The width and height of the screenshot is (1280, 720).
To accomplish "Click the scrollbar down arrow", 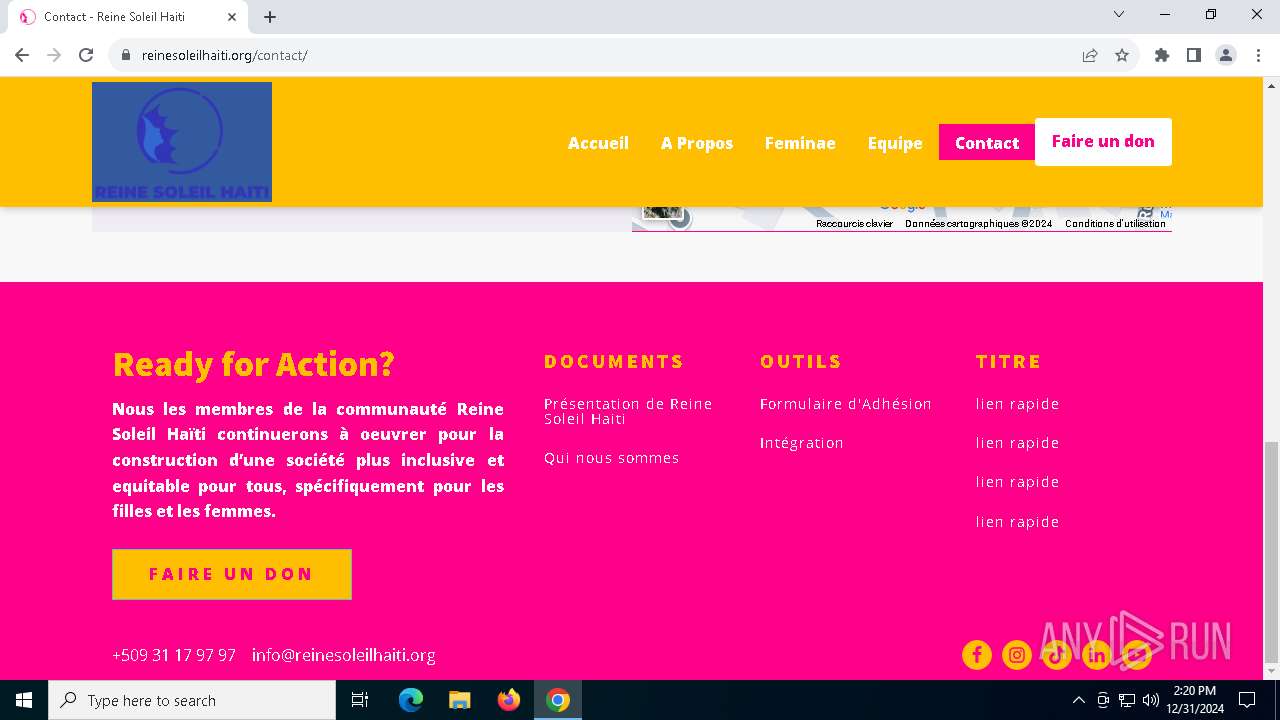I will click(x=1271, y=672).
